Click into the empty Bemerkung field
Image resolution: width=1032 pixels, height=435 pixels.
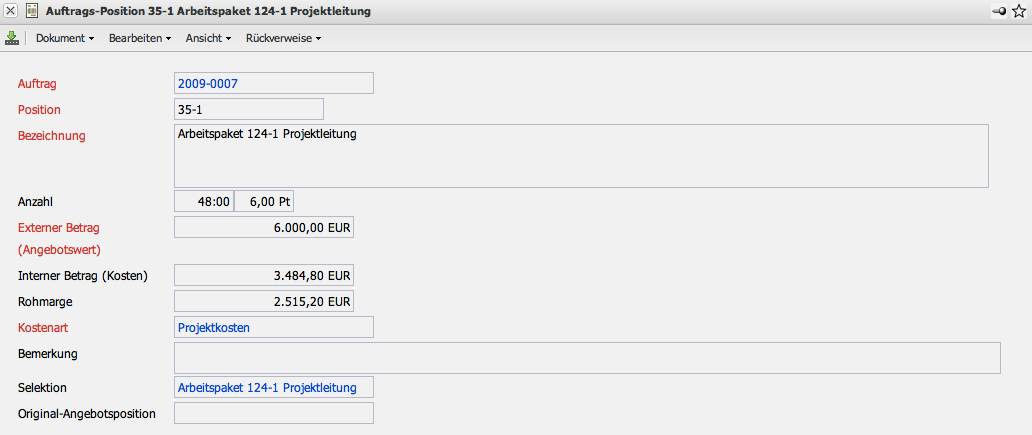pos(587,358)
